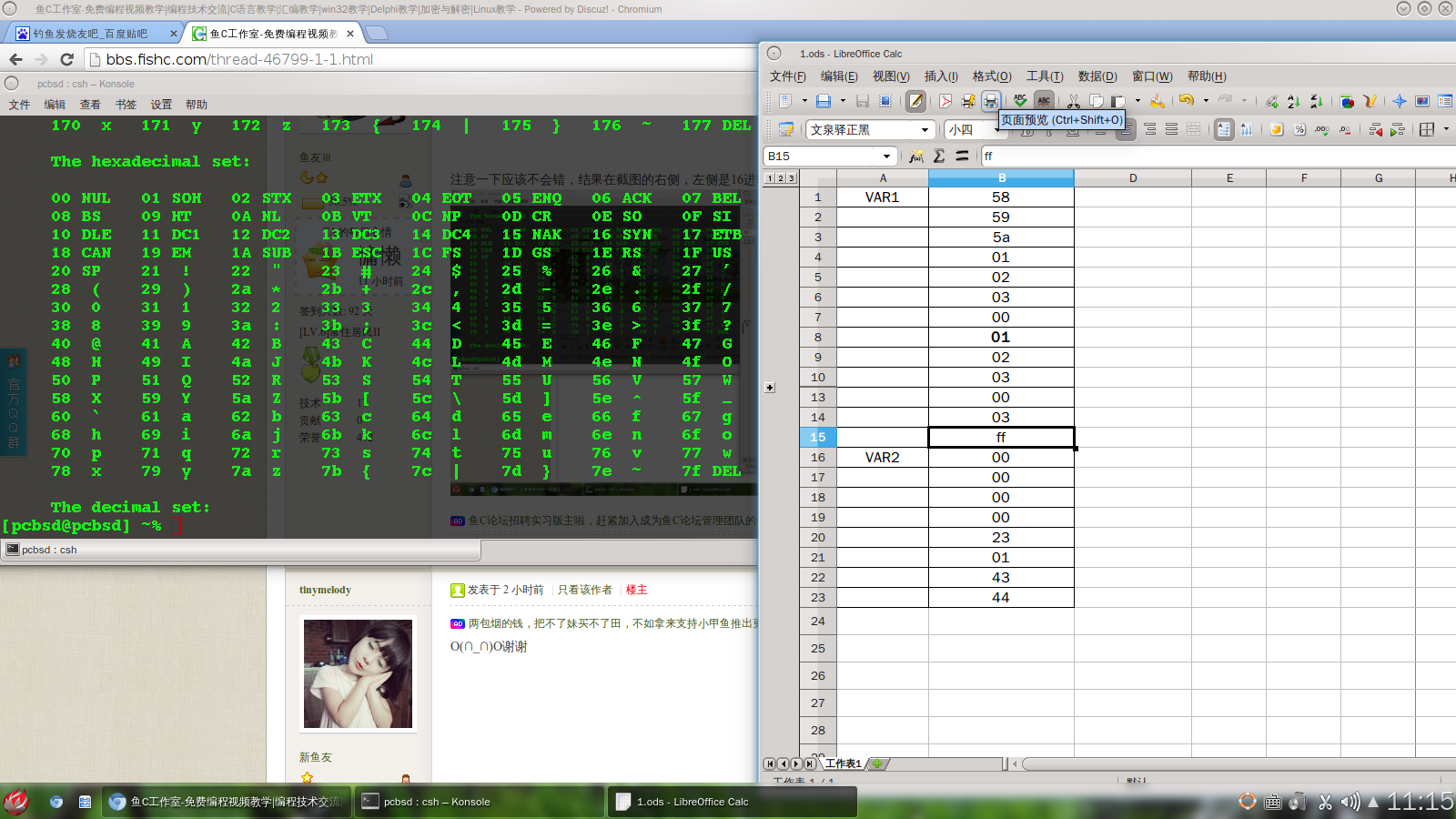The height and width of the screenshot is (819, 1456).
Task: Click the Borders icon in formatting toolbar
Action: point(1426,129)
